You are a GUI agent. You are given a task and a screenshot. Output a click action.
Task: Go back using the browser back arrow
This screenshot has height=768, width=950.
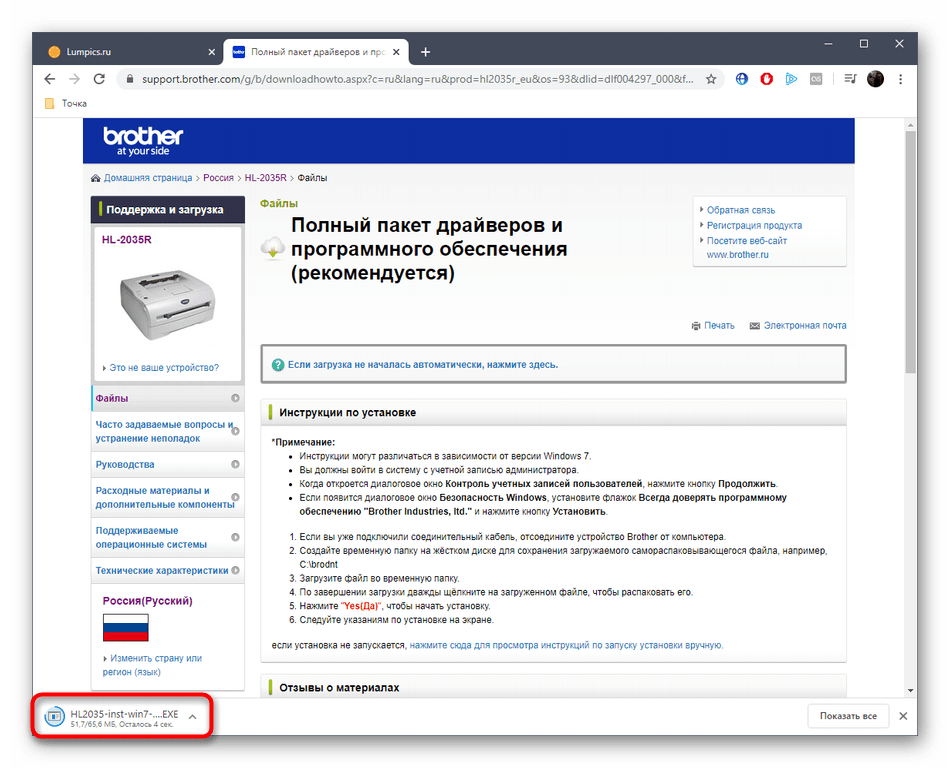[50, 79]
